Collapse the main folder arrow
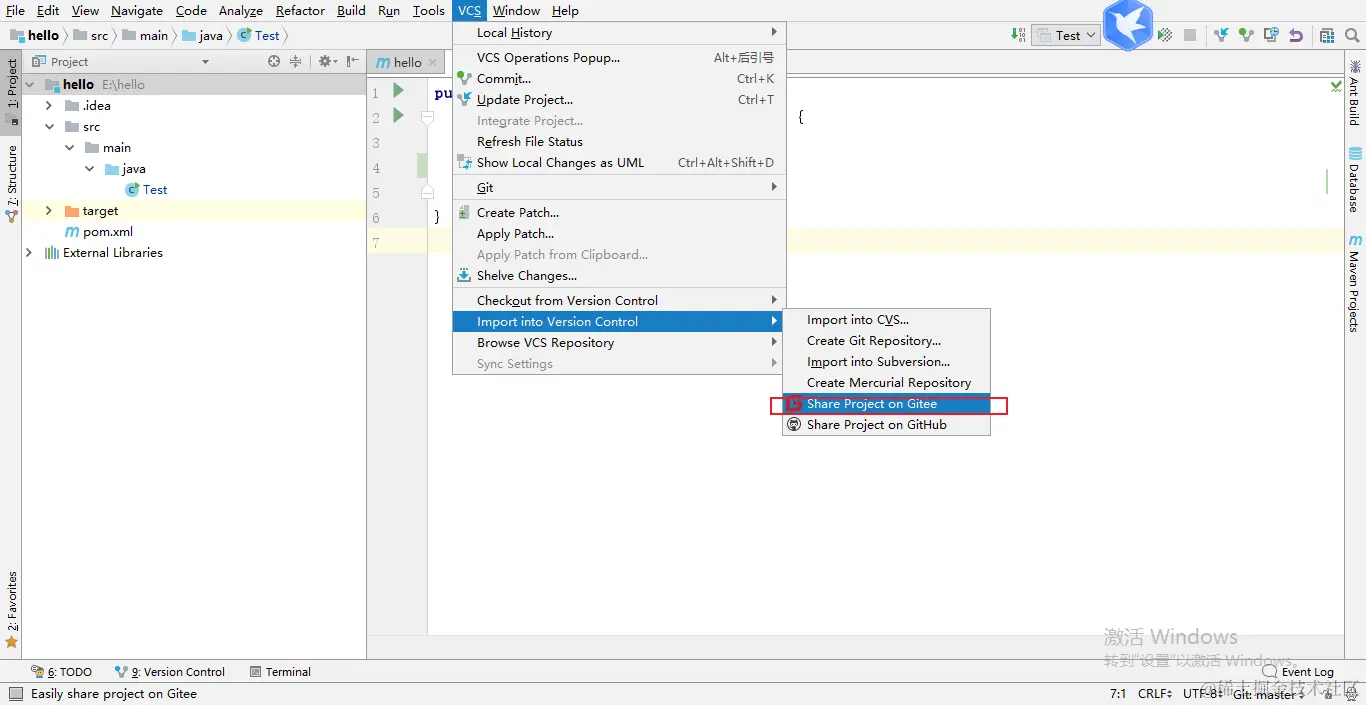This screenshot has width=1366, height=705. tap(70, 148)
